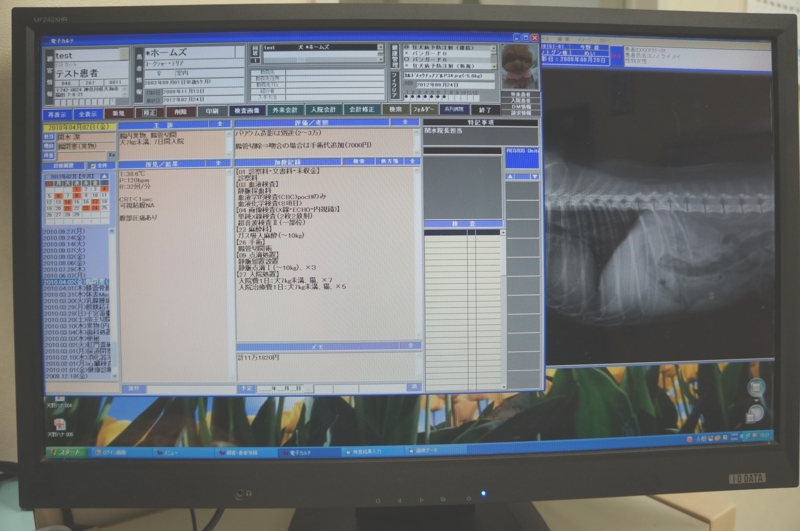Select first 狂犬病予防注射 row in health list
Image resolution: width=800 pixels, height=531 pixels.
click(448, 47)
